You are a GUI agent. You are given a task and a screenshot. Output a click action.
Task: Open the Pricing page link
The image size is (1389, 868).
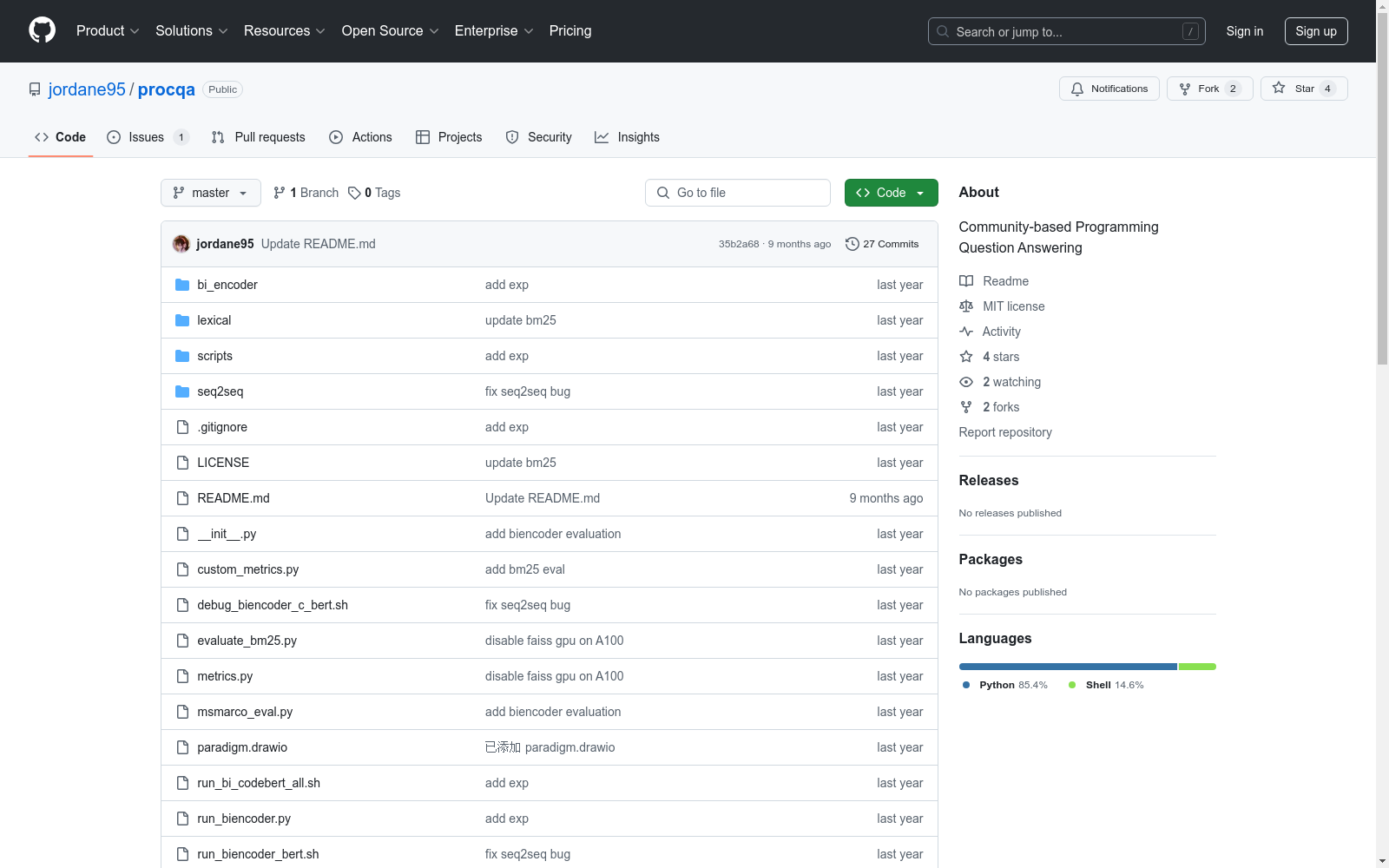tap(570, 30)
